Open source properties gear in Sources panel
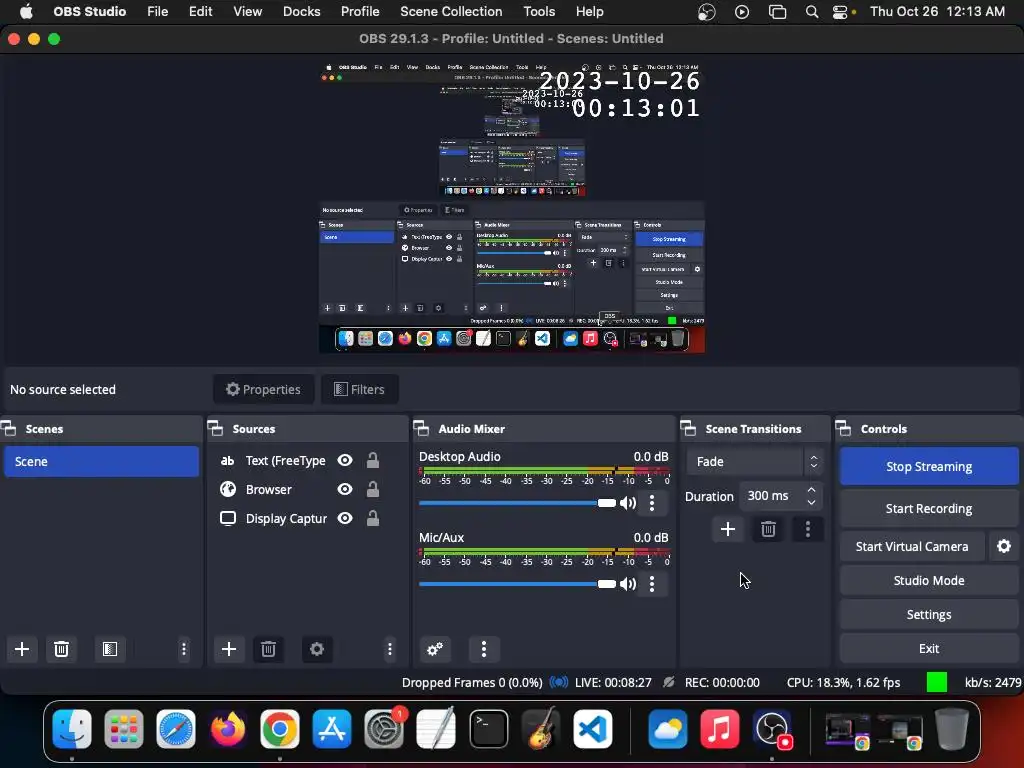Image resolution: width=1024 pixels, height=768 pixels. tap(317, 648)
